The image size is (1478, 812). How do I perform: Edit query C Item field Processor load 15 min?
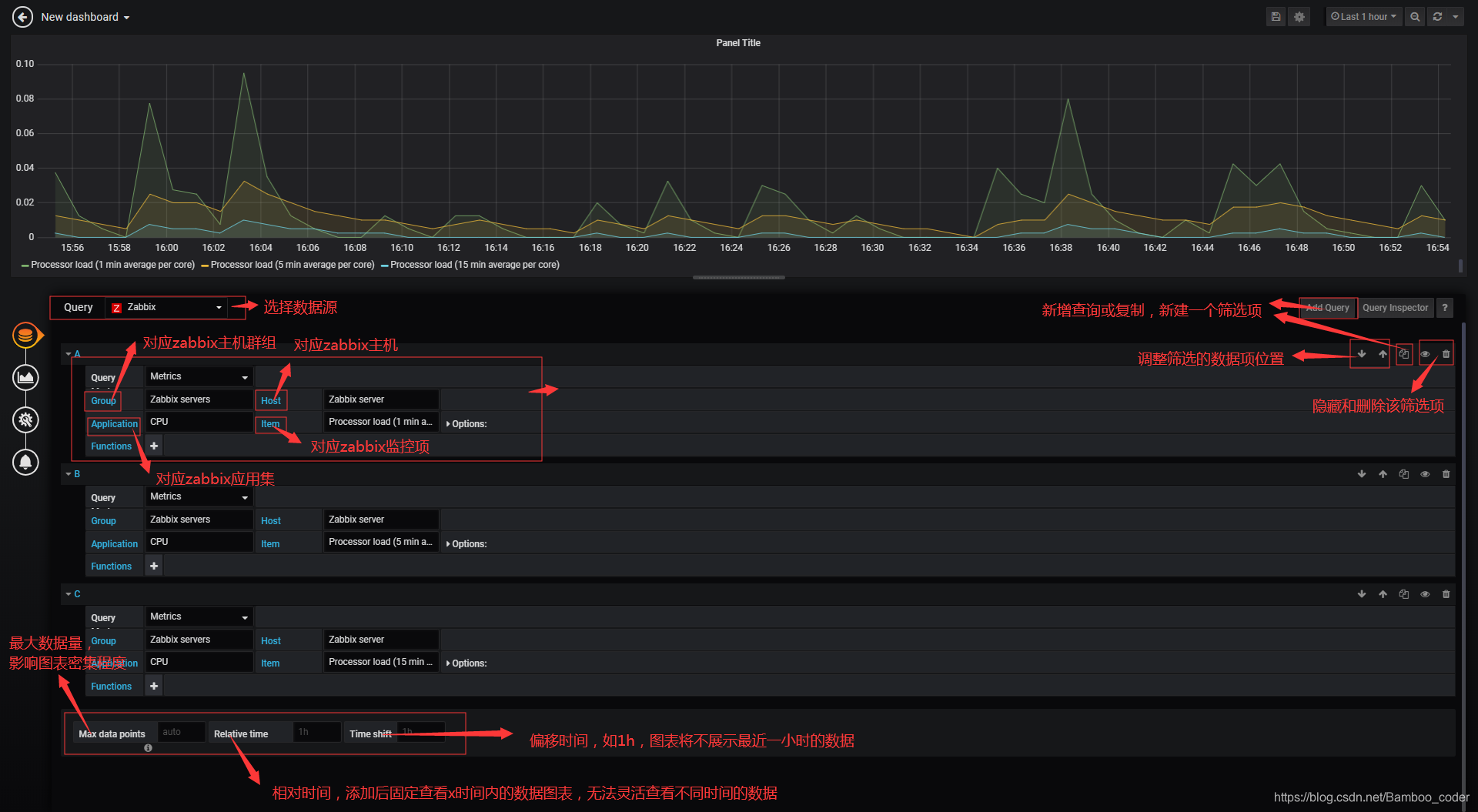[x=381, y=662]
